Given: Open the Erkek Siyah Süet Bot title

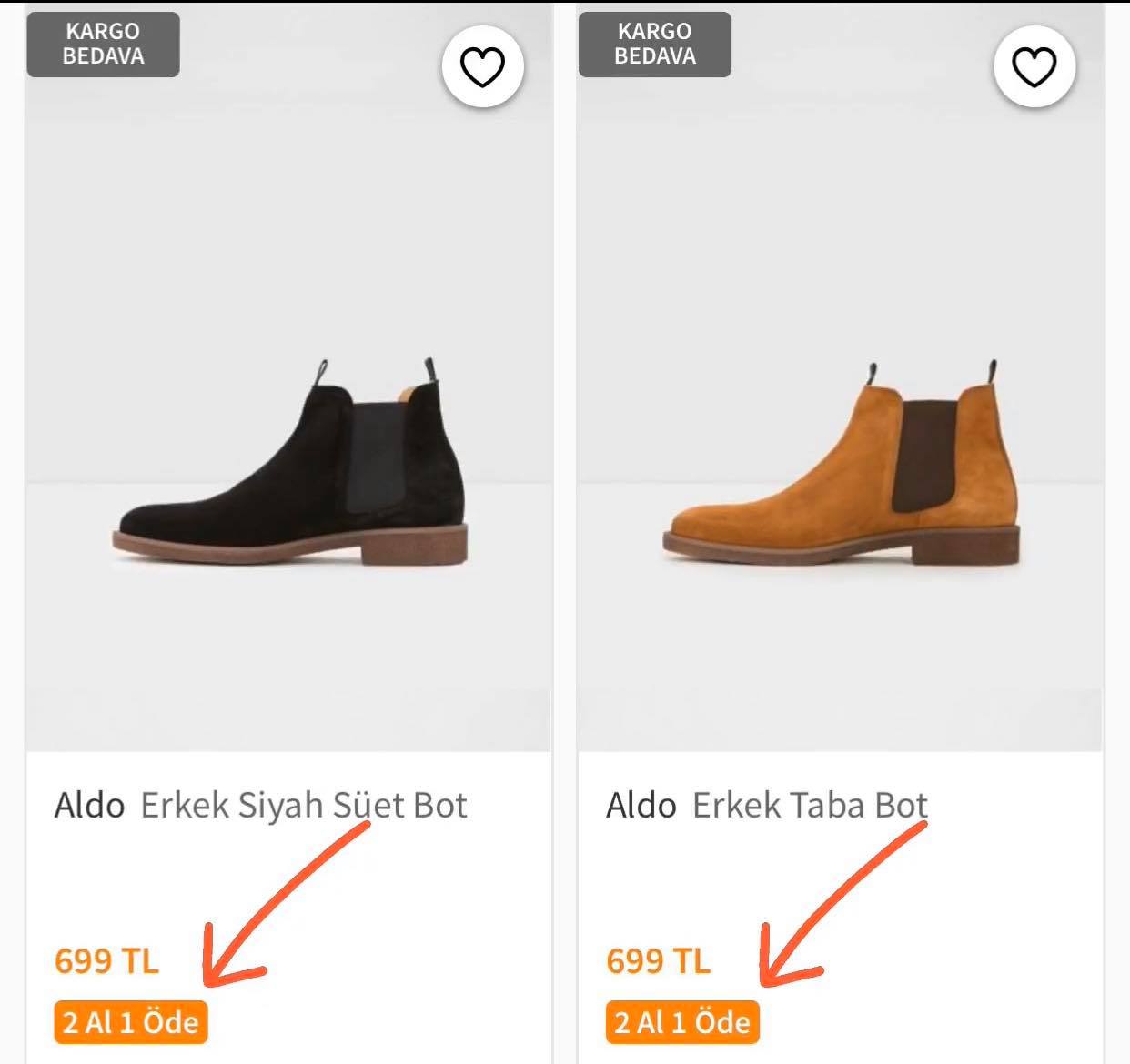Looking at the screenshot, I should pyautogui.click(x=304, y=805).
